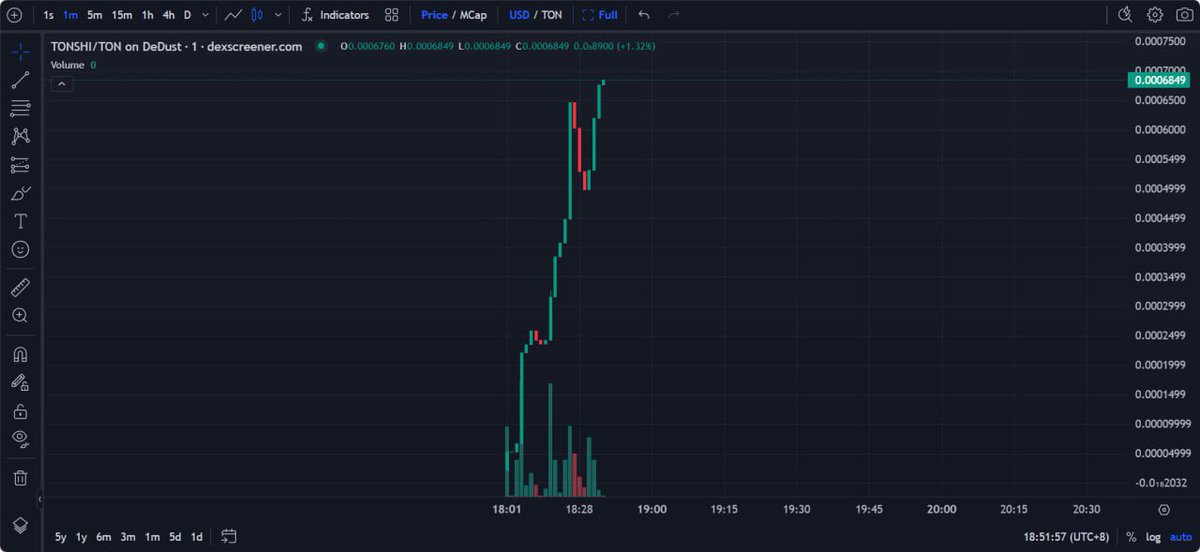1200x552 pixels.
Task: Open the indicator templates grid icon
Action: [x=391, y=15]
